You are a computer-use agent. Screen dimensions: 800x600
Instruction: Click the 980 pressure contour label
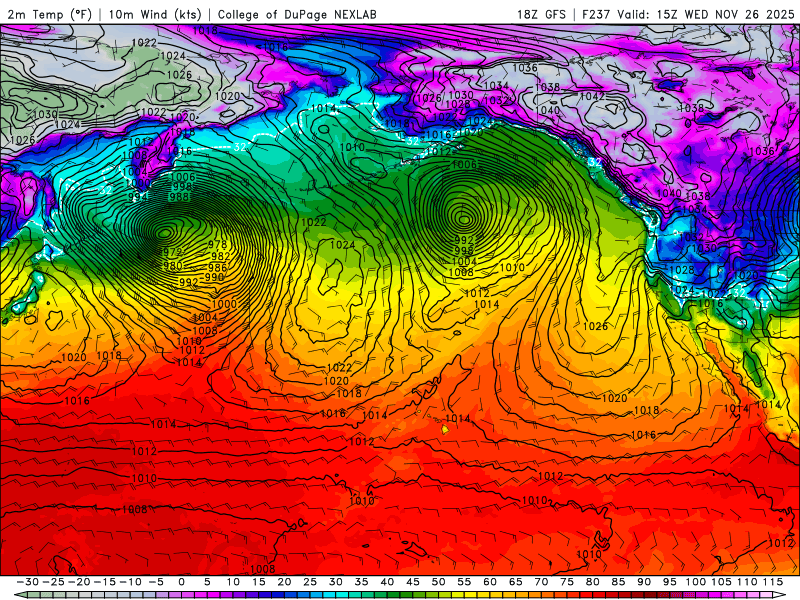(172, 265)
